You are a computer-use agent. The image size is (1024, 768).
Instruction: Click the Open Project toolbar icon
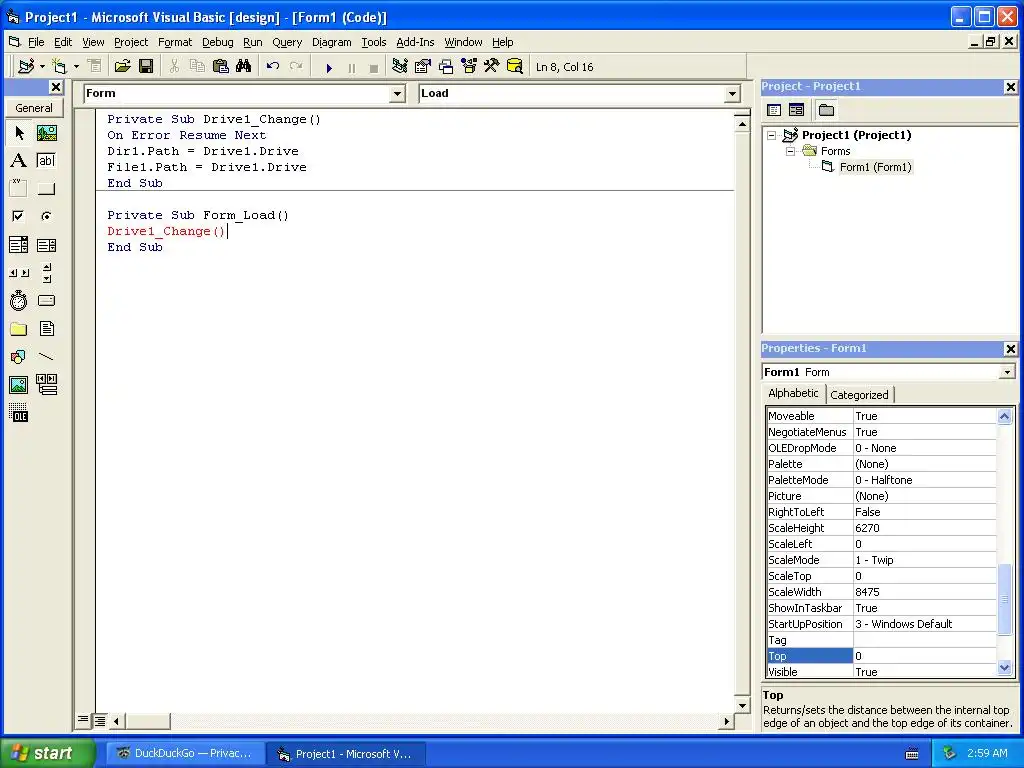coord(122,67)
